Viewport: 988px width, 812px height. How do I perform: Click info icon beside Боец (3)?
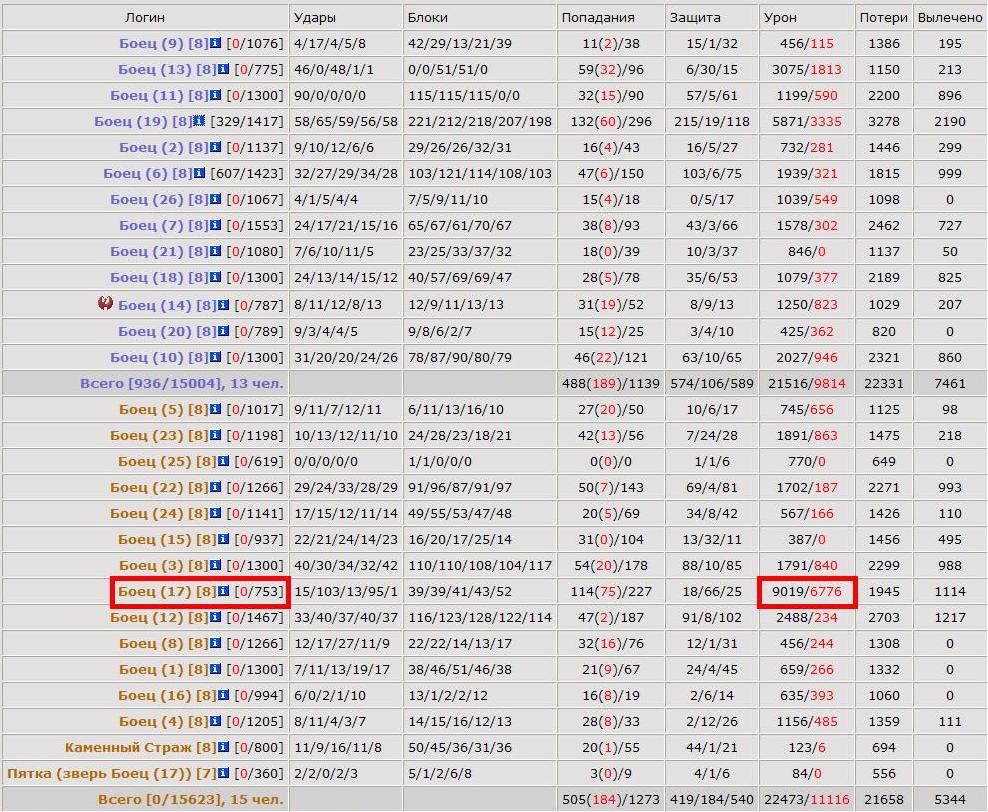215,564
